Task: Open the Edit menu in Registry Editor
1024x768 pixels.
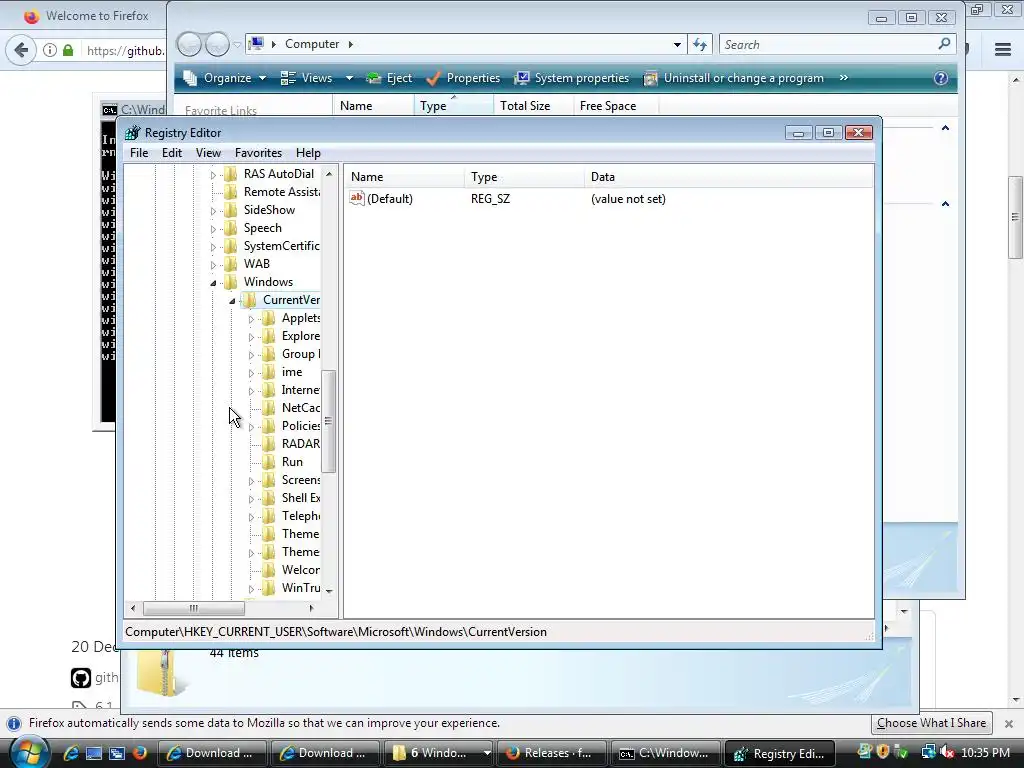Action: [172, 153]
